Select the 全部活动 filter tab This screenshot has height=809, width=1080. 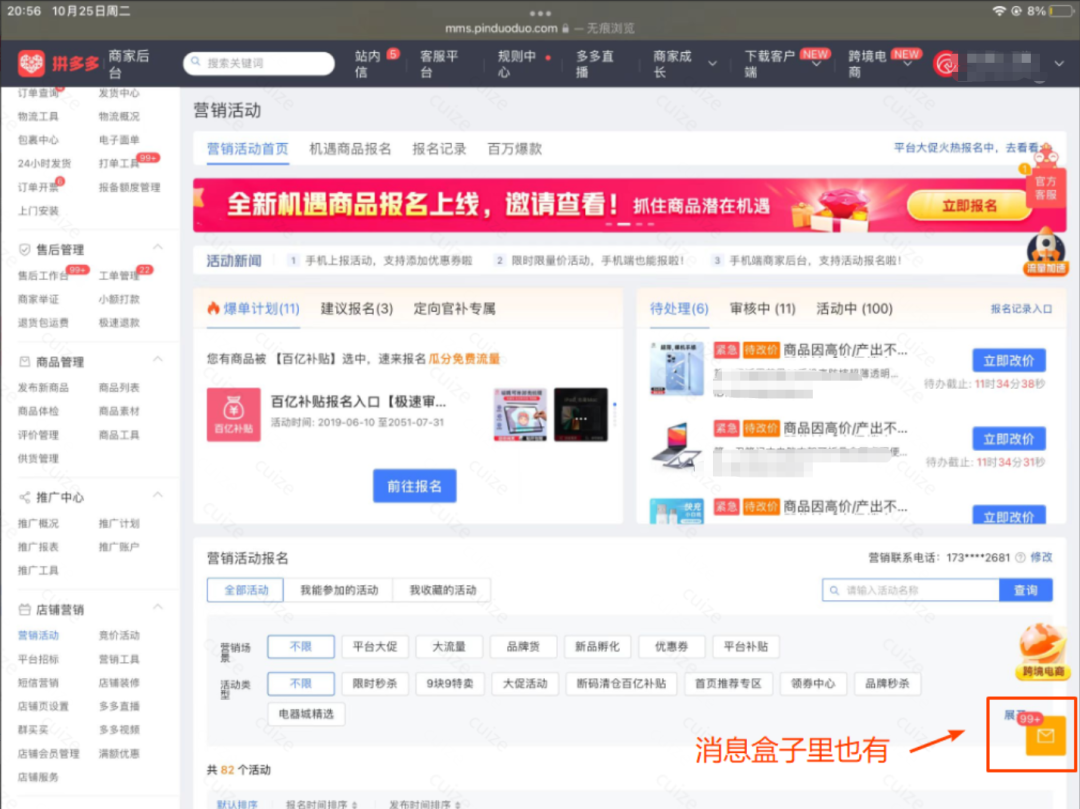coord(245,590)
